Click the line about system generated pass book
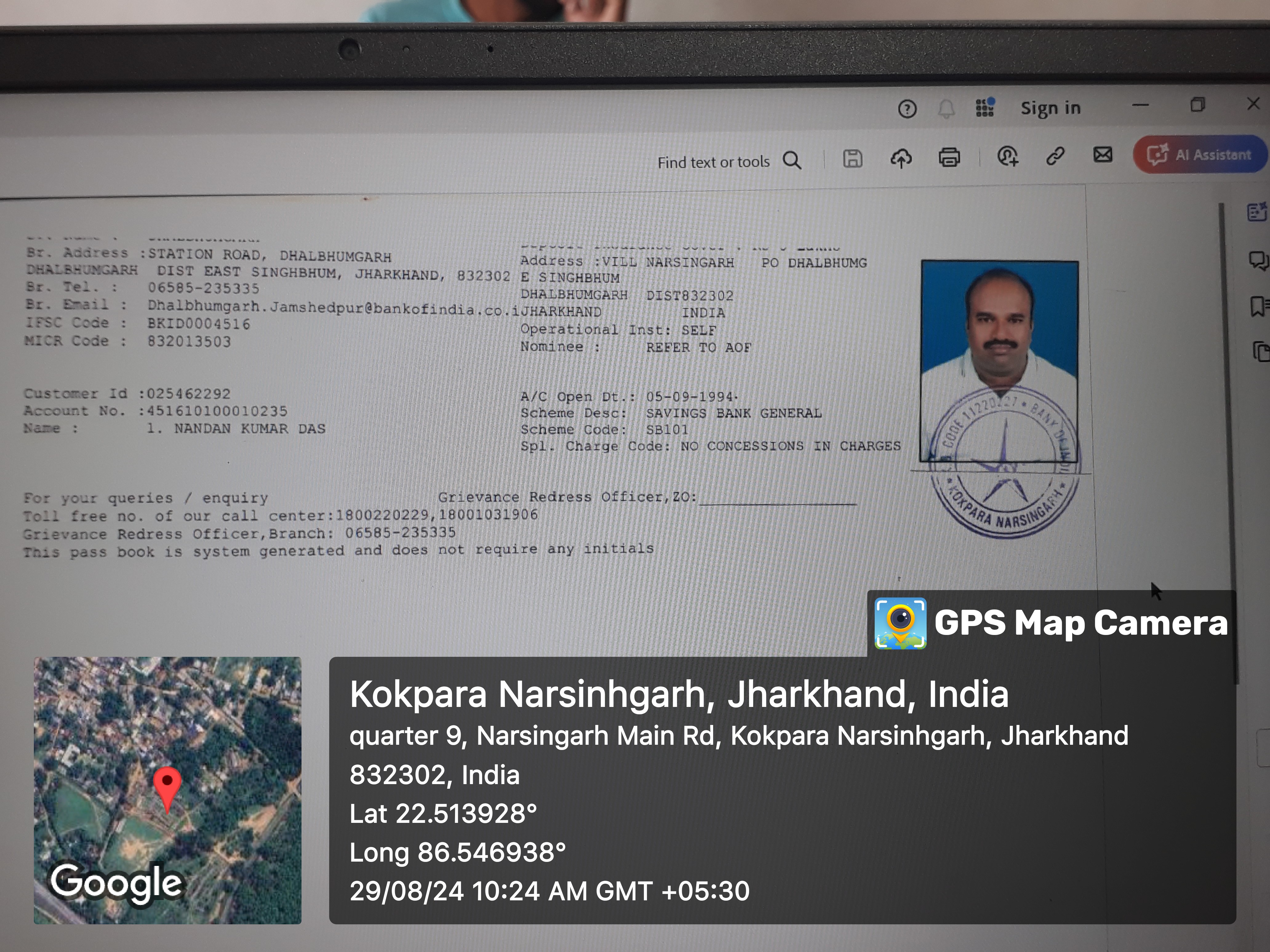This screenshot has width=1270, height=952. [339, 551]
